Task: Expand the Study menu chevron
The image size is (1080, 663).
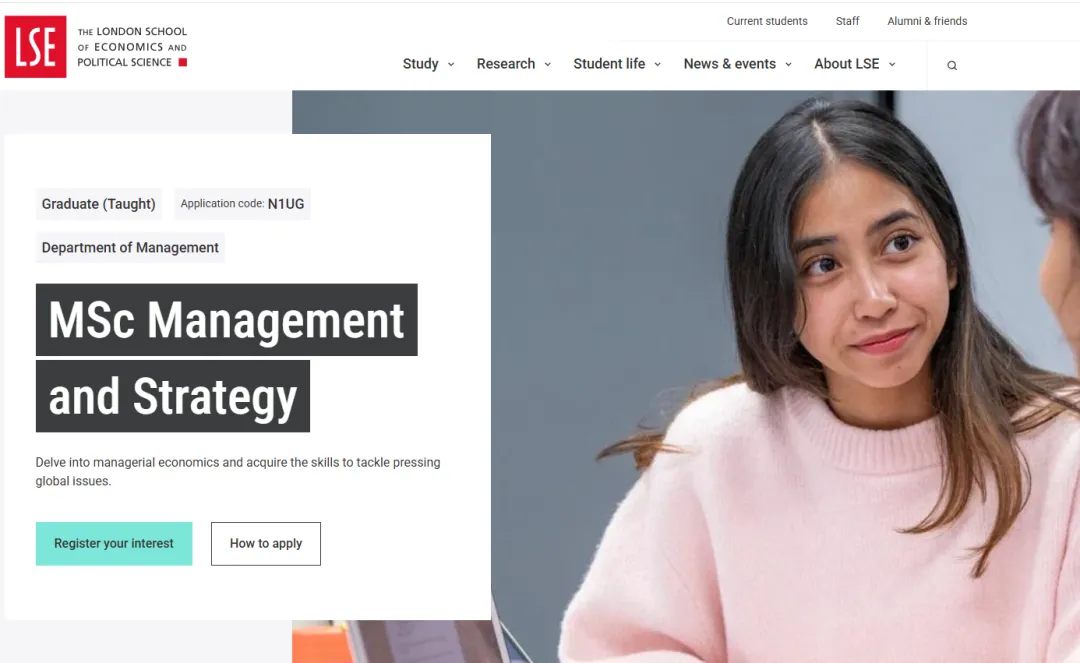Action: 451,64
